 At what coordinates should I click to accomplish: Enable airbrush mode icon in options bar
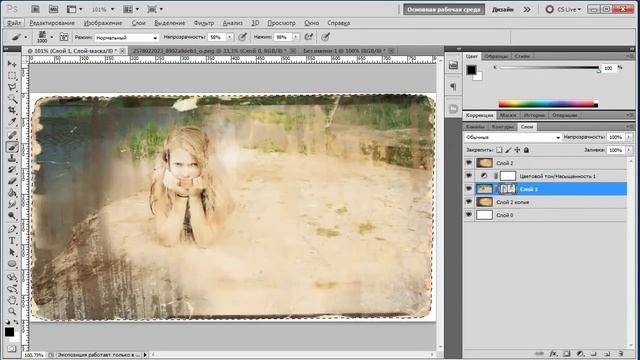tap(309, 37)
